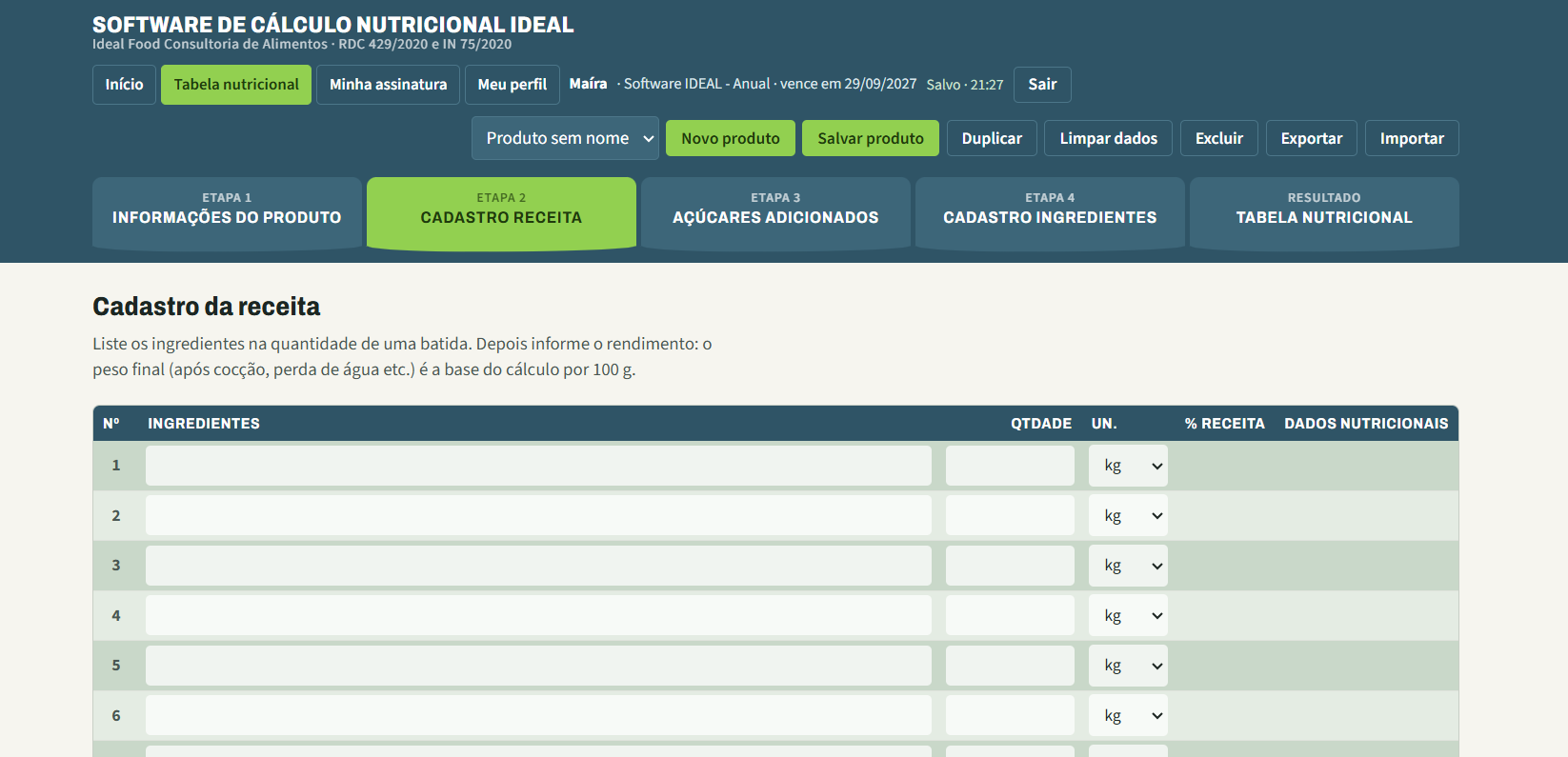Duplicate the product with Duplicar
This screenshot has height=757, width=1568.
tap(992, 138)
